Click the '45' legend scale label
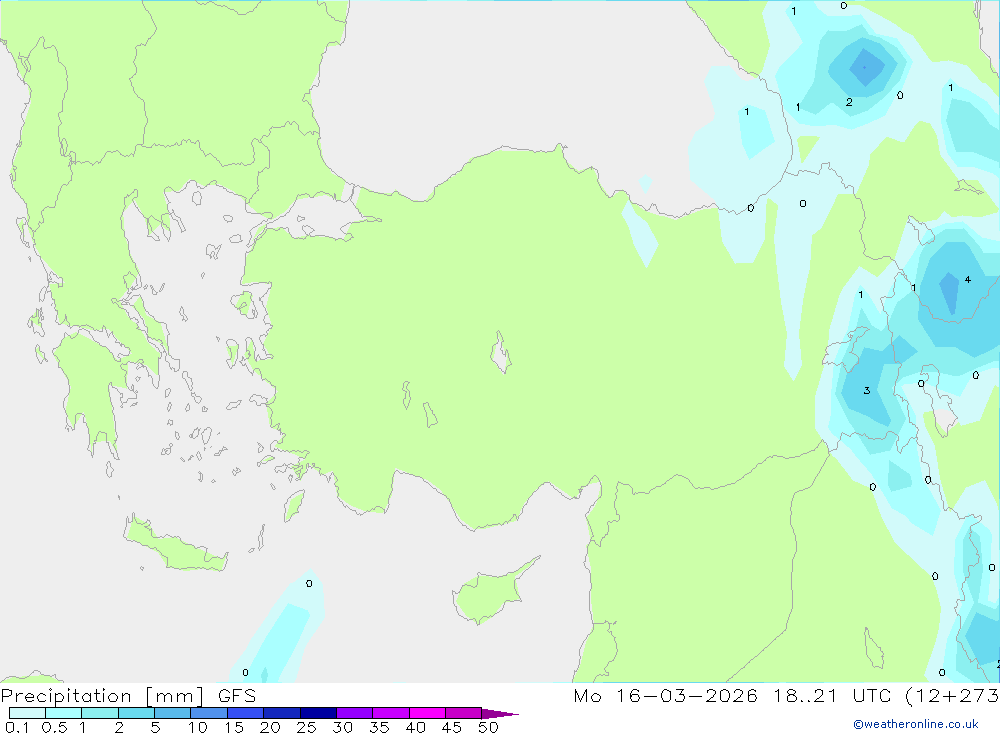Screen dimensions: 1000x733 [x=452, y=727]
